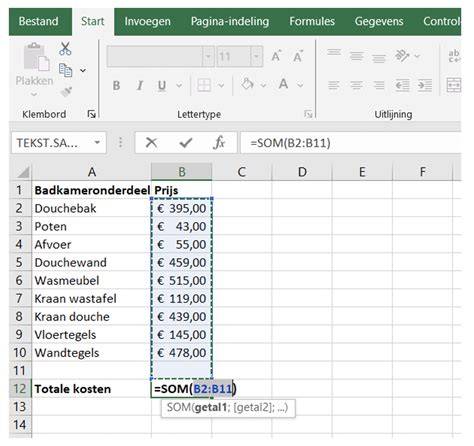This screenshot has height=446, width=474.
Task: Click the Fill color bucket icon
Action: [x=248, y=84]
